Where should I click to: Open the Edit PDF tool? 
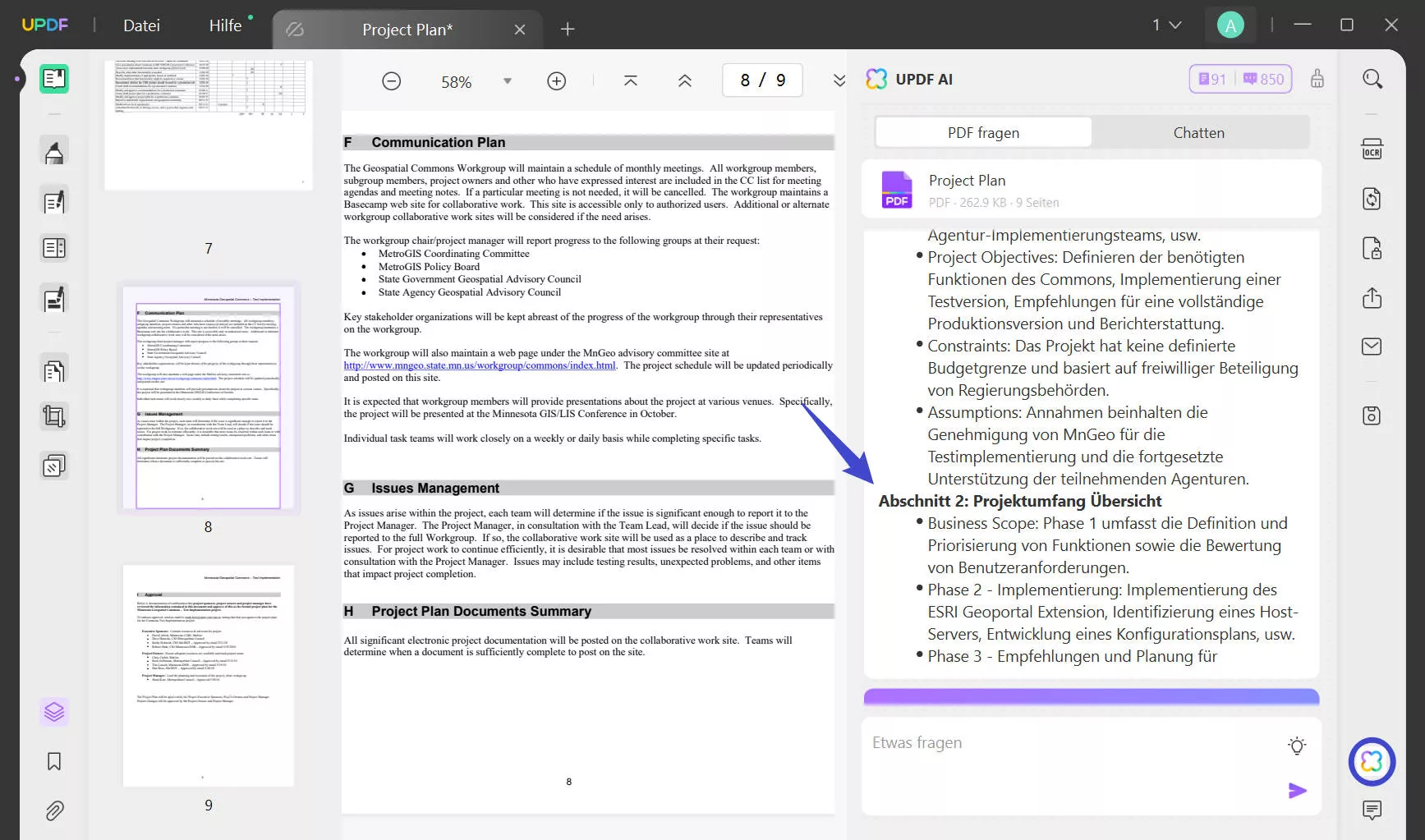coord(54,200)
